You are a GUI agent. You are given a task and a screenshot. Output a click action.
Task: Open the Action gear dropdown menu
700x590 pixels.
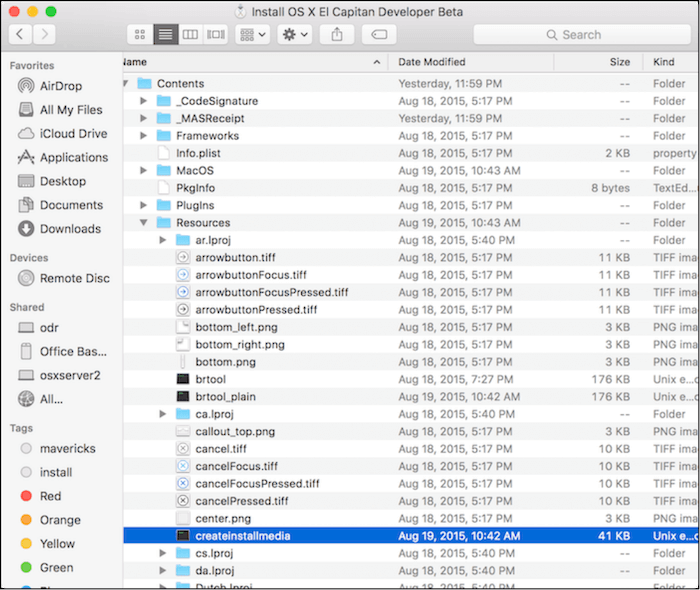(295, 34)
